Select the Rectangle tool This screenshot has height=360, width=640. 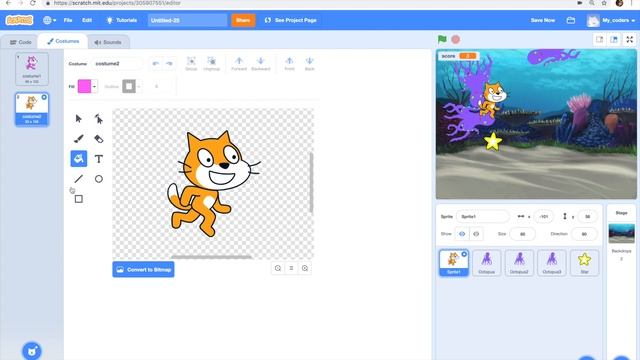pos(78,199)
